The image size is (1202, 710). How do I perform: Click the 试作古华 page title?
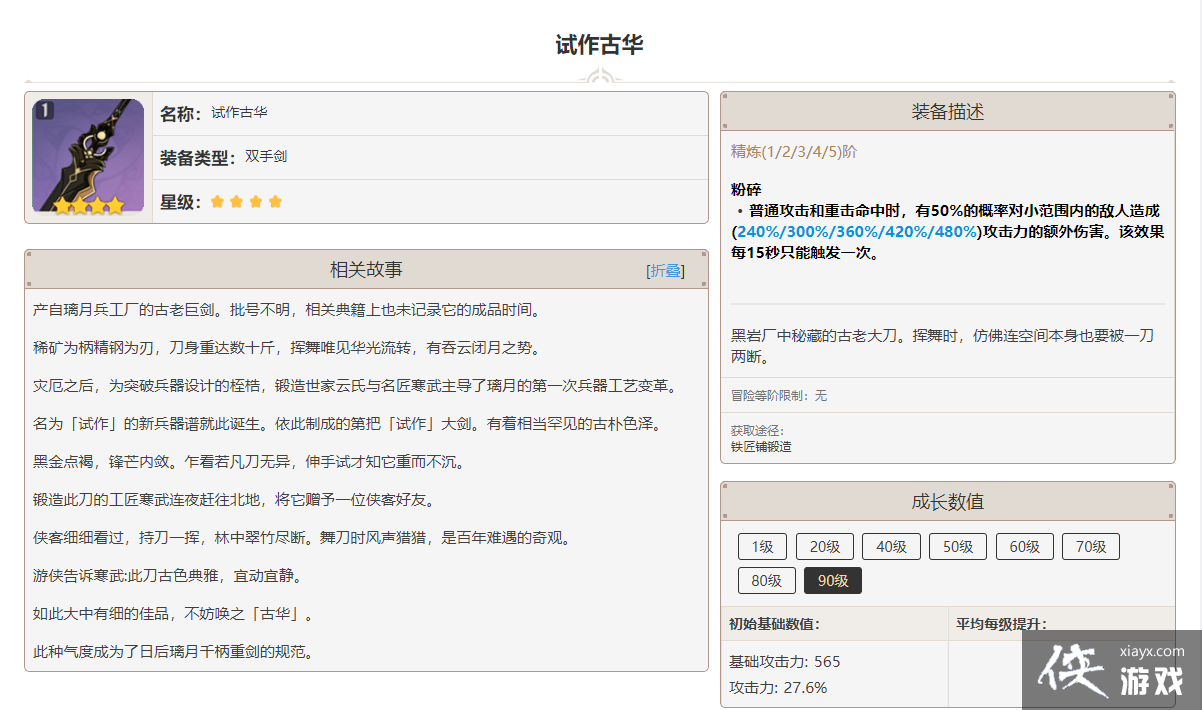pyautogui.click(x=600, y=45)
